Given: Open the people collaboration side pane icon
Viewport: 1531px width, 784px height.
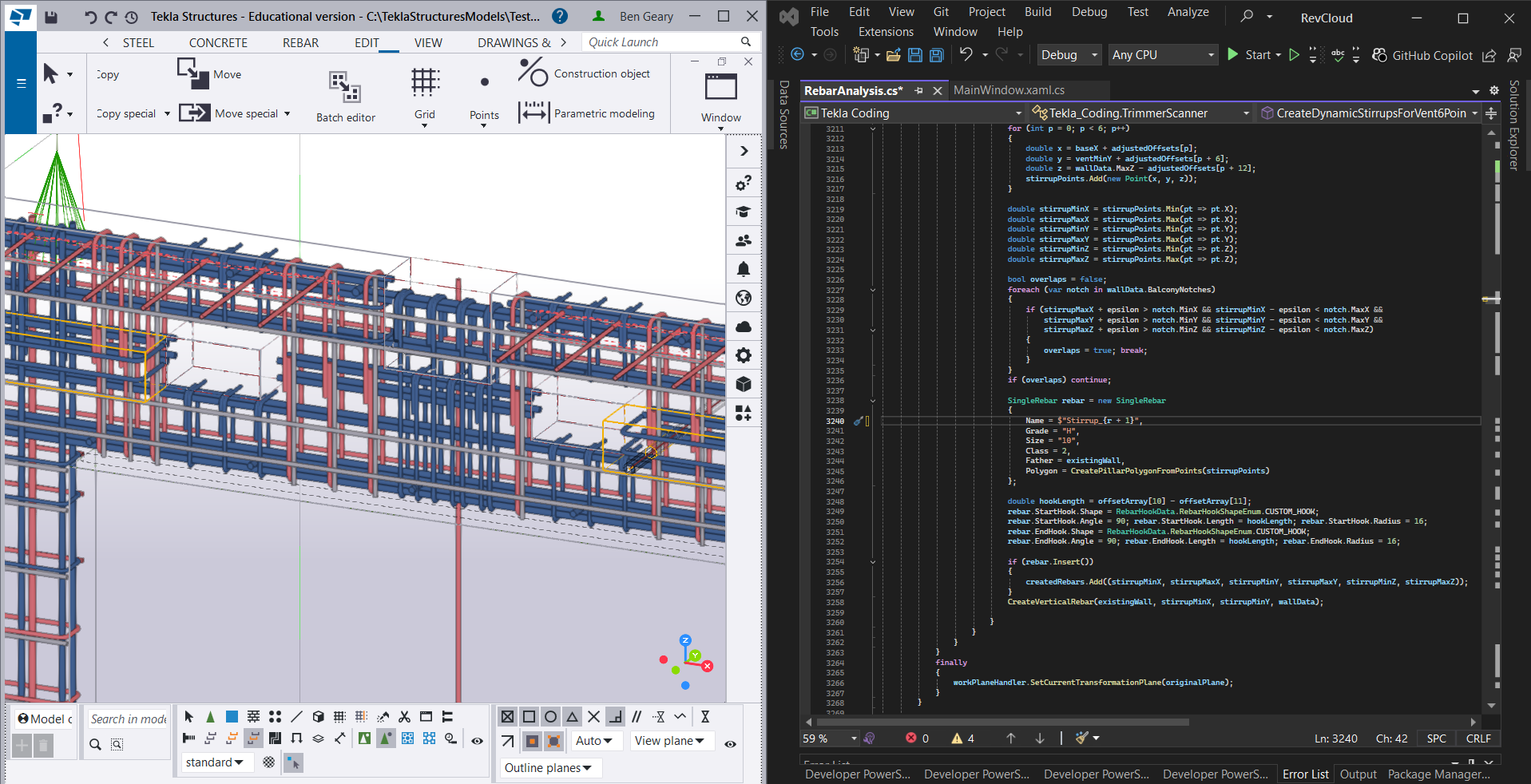Looking at the screenshot, I should pyautogui.click(x=744, y=240).
